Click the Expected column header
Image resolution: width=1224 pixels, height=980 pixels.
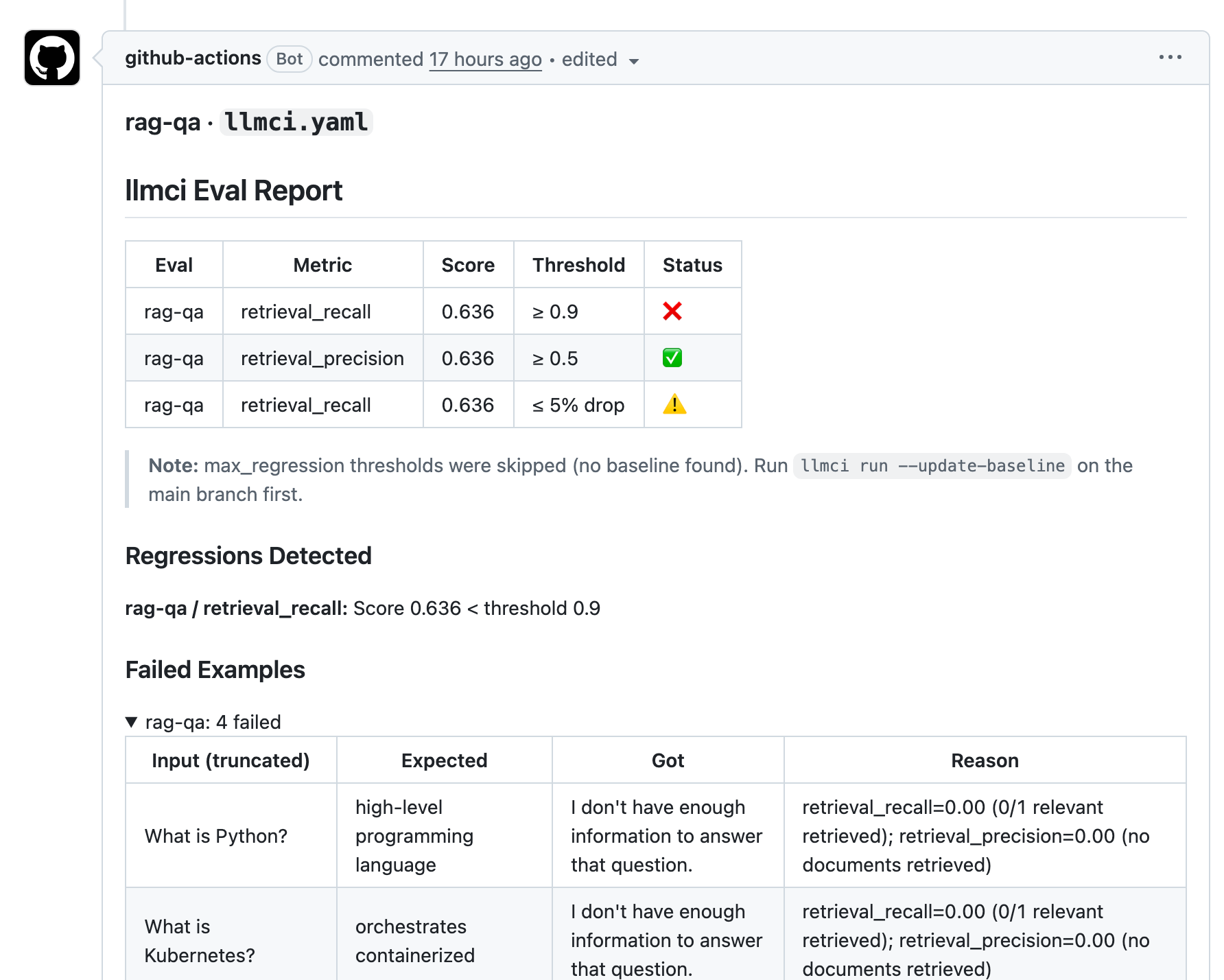click(444, 760)
